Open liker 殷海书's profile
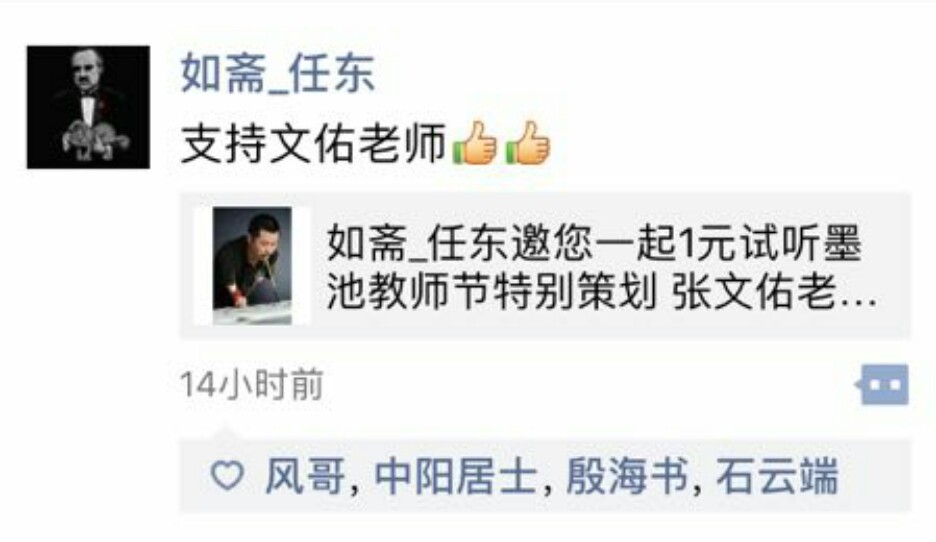The height and width of the screenshot is (542, 936). tap(626, 476)
